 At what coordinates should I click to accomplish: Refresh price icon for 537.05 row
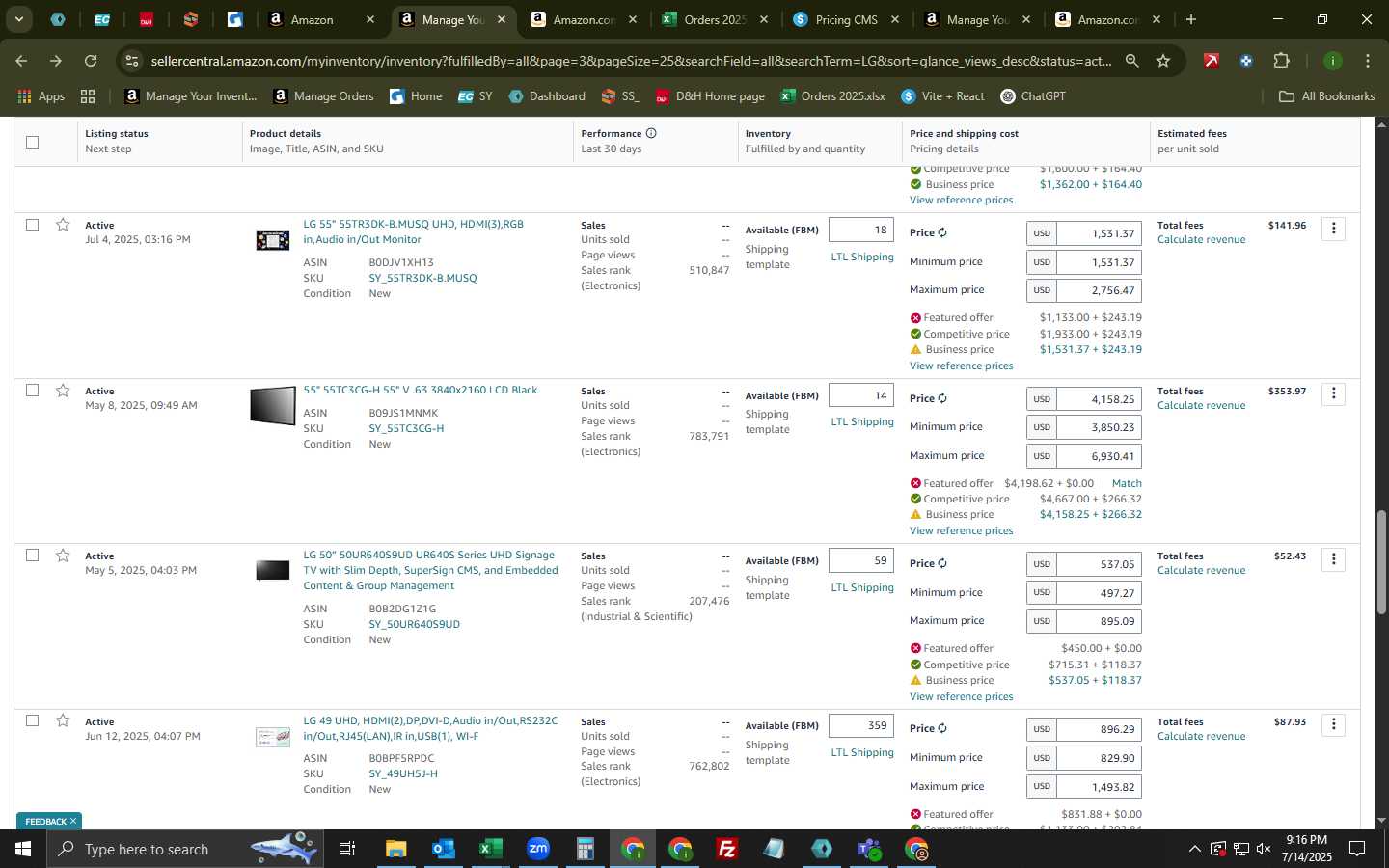pos(942,563)
